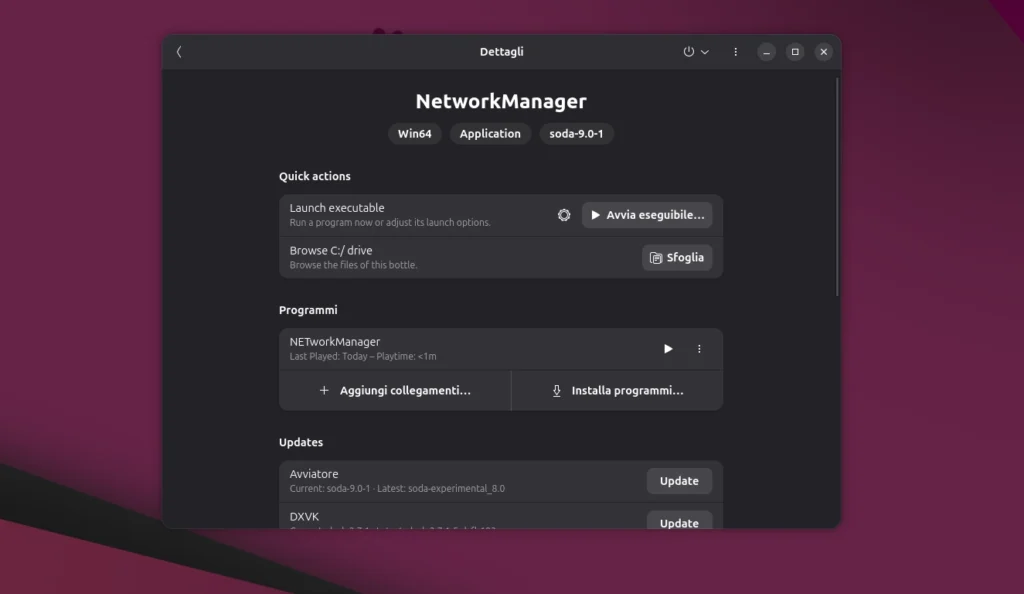Image resolution: width=1024 pixels, height=594 pixels.
Task: Minimize the Dettagli window
Action: tap(766, 52)
